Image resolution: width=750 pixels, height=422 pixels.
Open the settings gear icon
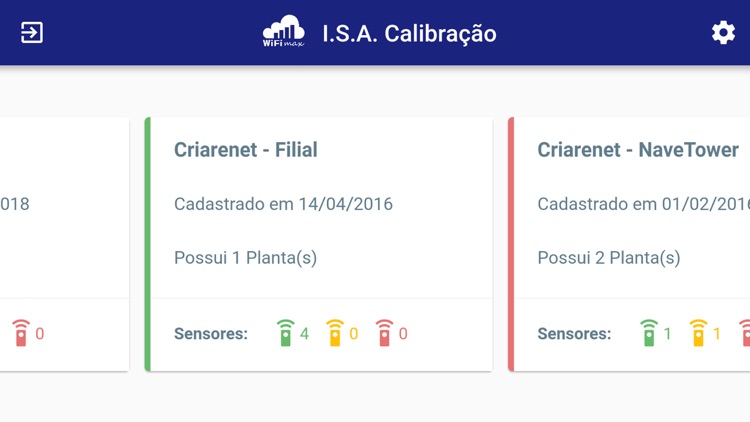pyautogui.click(x=723, y=33)
